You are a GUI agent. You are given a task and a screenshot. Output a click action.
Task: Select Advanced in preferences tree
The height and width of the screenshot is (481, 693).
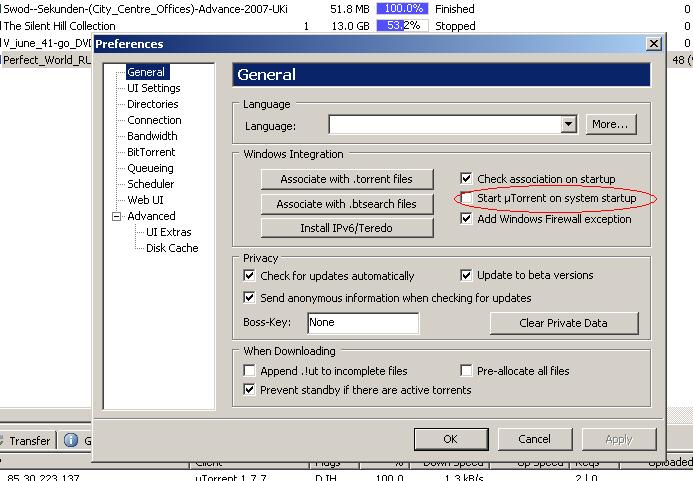point(151,216)
